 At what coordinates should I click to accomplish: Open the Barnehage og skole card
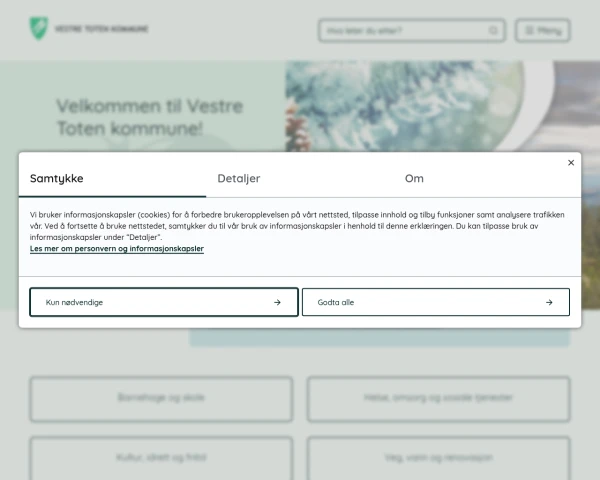(161, 399)
